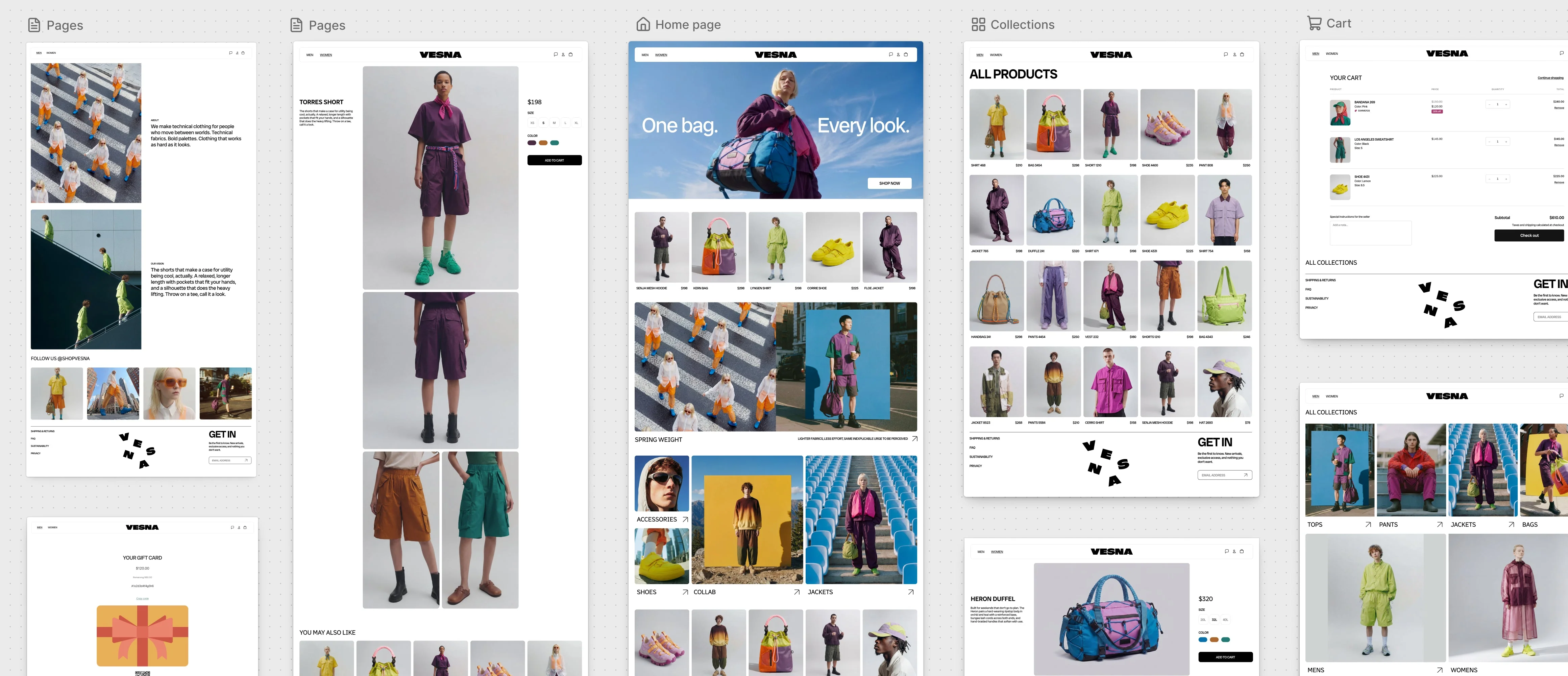The width and height of the screenshot is (1568, 676).
Task: Click MEN in All Products page navigation
Action: (980, 55)
